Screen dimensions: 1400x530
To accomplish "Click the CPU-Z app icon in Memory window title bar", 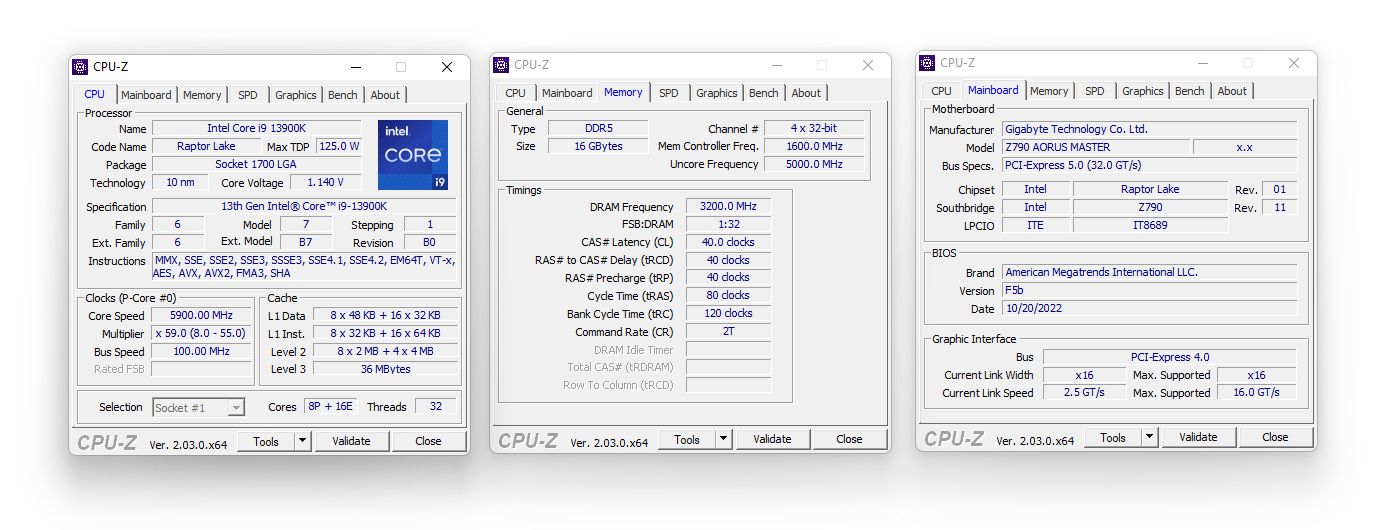I will pyautogui.click(x=502, y=65).
